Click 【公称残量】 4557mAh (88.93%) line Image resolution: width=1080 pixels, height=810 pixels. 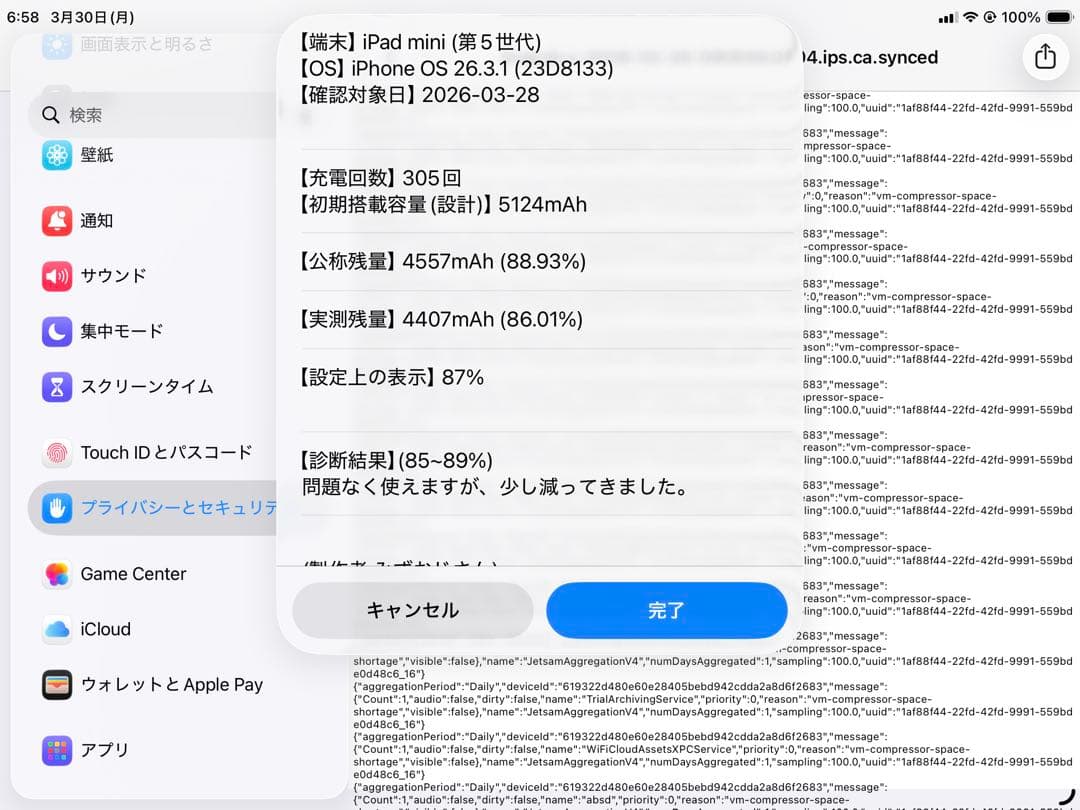tap(442, 261)
